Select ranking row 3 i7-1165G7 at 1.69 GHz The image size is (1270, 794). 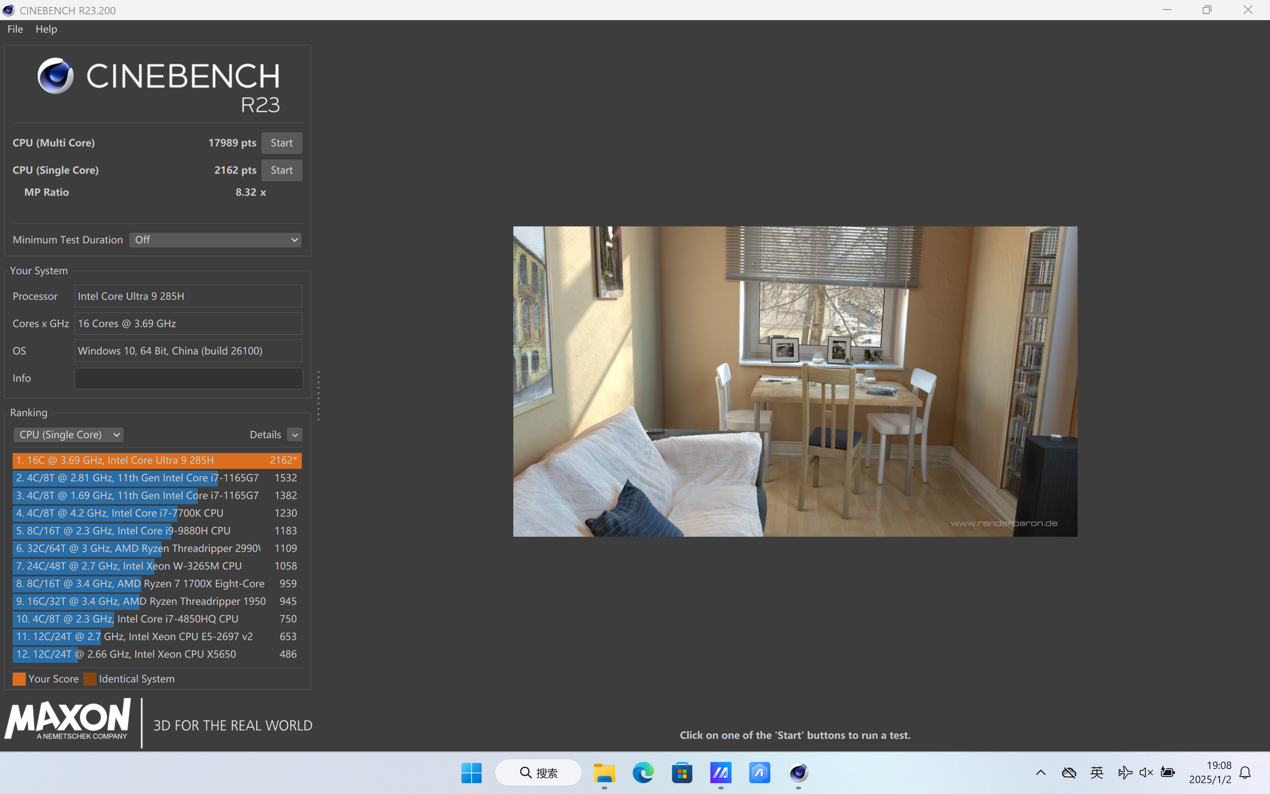pos(157,495)
